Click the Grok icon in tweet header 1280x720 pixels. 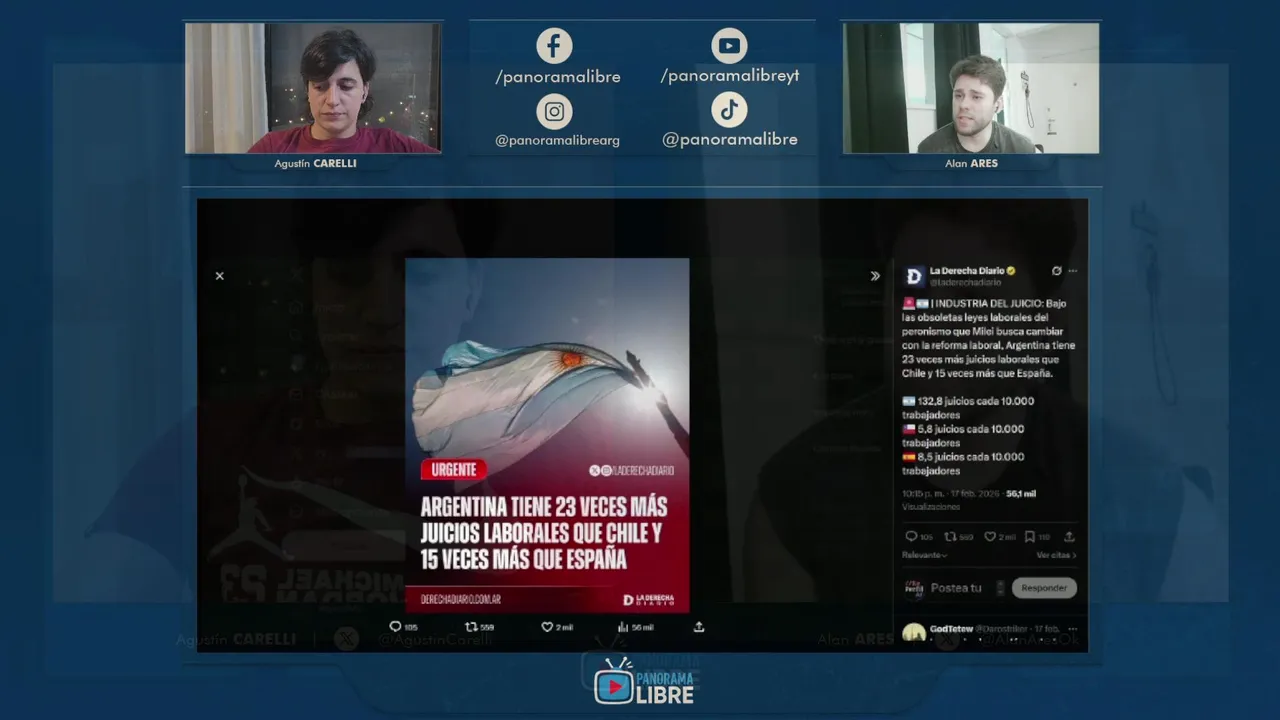[1056, 271]
